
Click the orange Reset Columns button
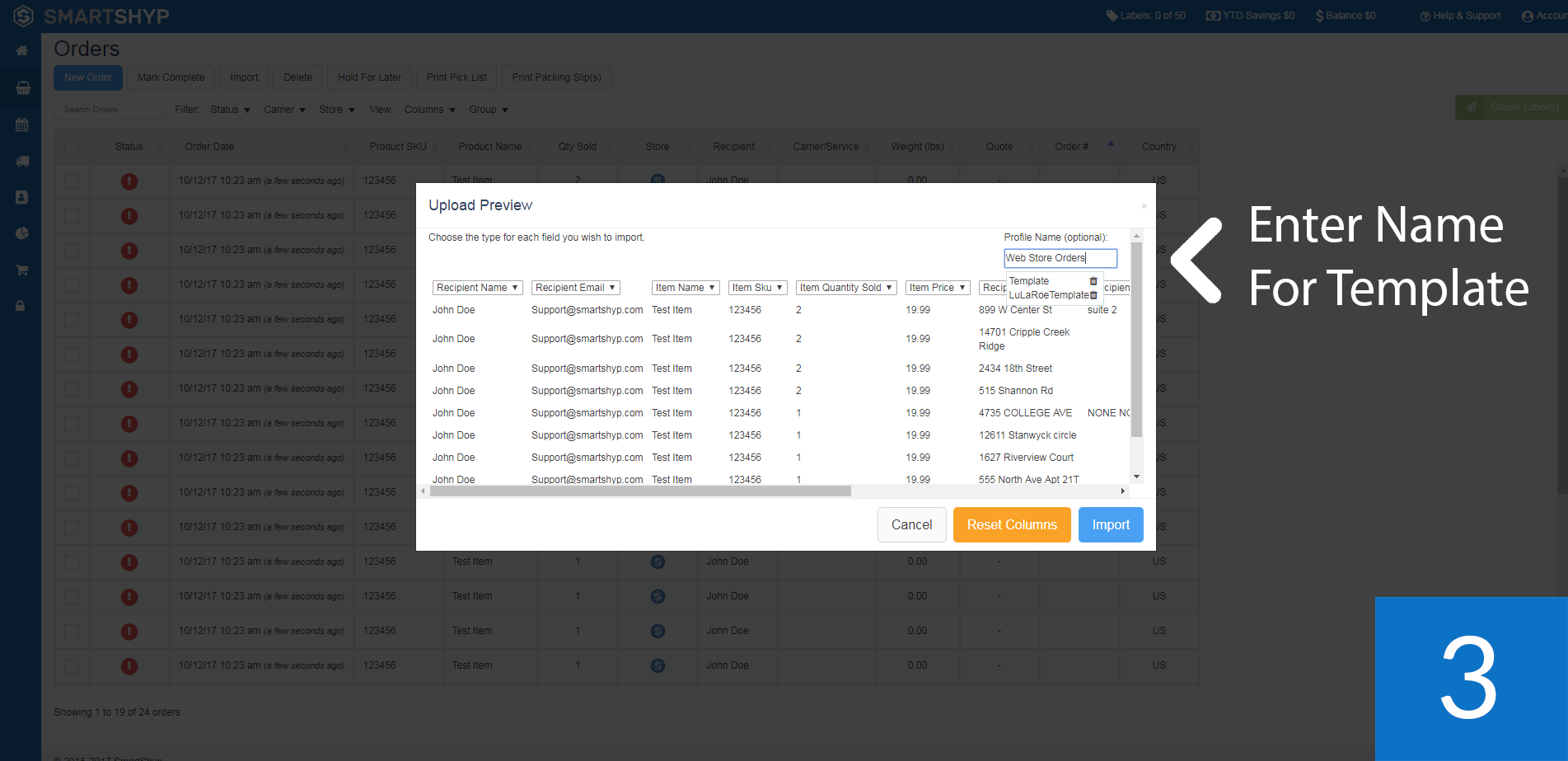pyautogui.click(x=1012, y=525)
